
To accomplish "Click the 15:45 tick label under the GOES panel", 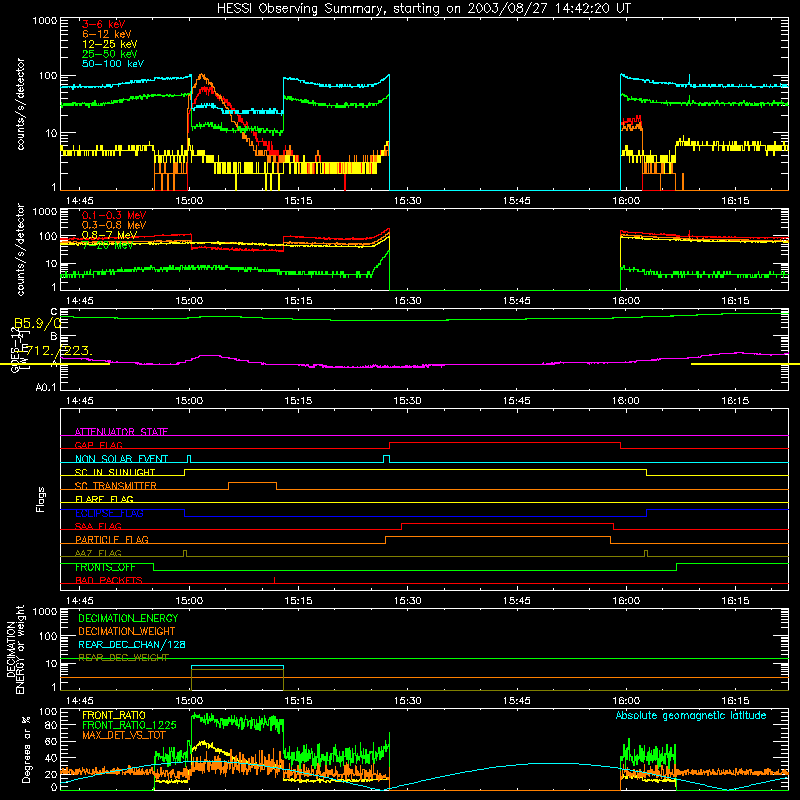I will [x=517, y=401].
